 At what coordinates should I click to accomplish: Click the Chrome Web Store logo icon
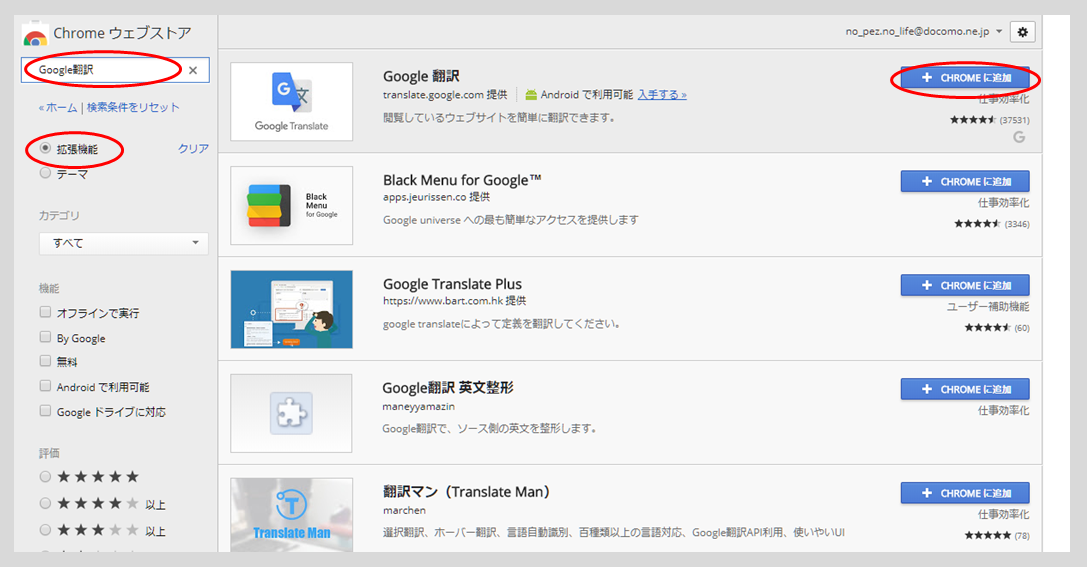point(35,36)
